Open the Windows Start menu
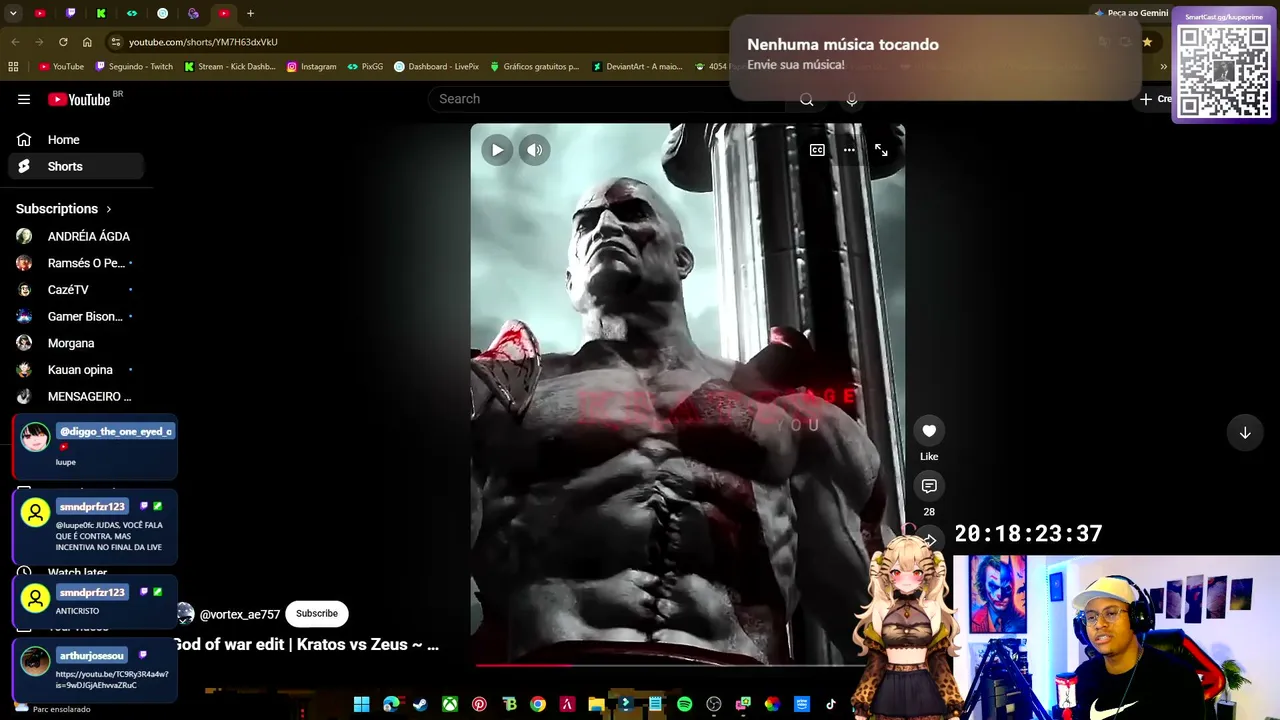 [x=361, y=704]
